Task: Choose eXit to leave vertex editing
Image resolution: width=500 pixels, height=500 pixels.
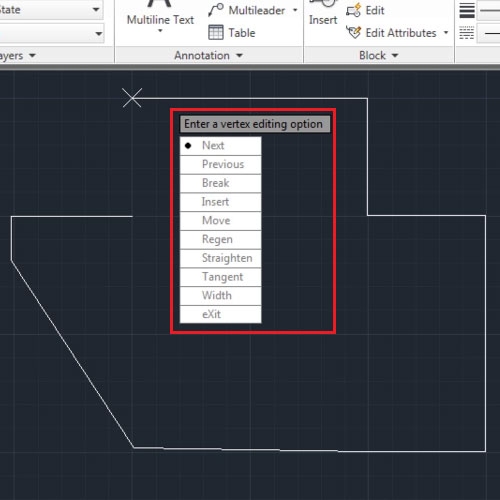Action: pyautogui.click(x=220, y=314)
